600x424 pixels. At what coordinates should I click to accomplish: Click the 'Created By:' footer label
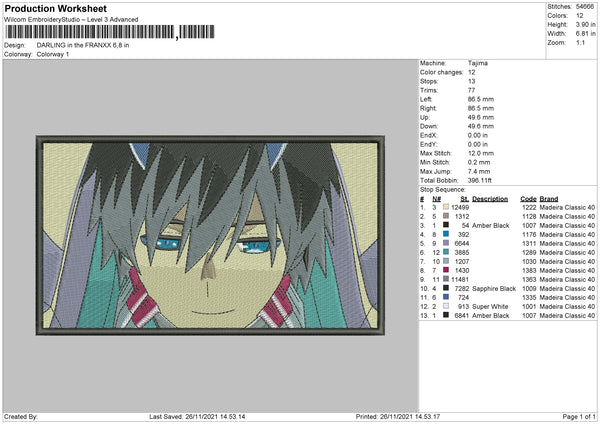click(x=21, y=416)
